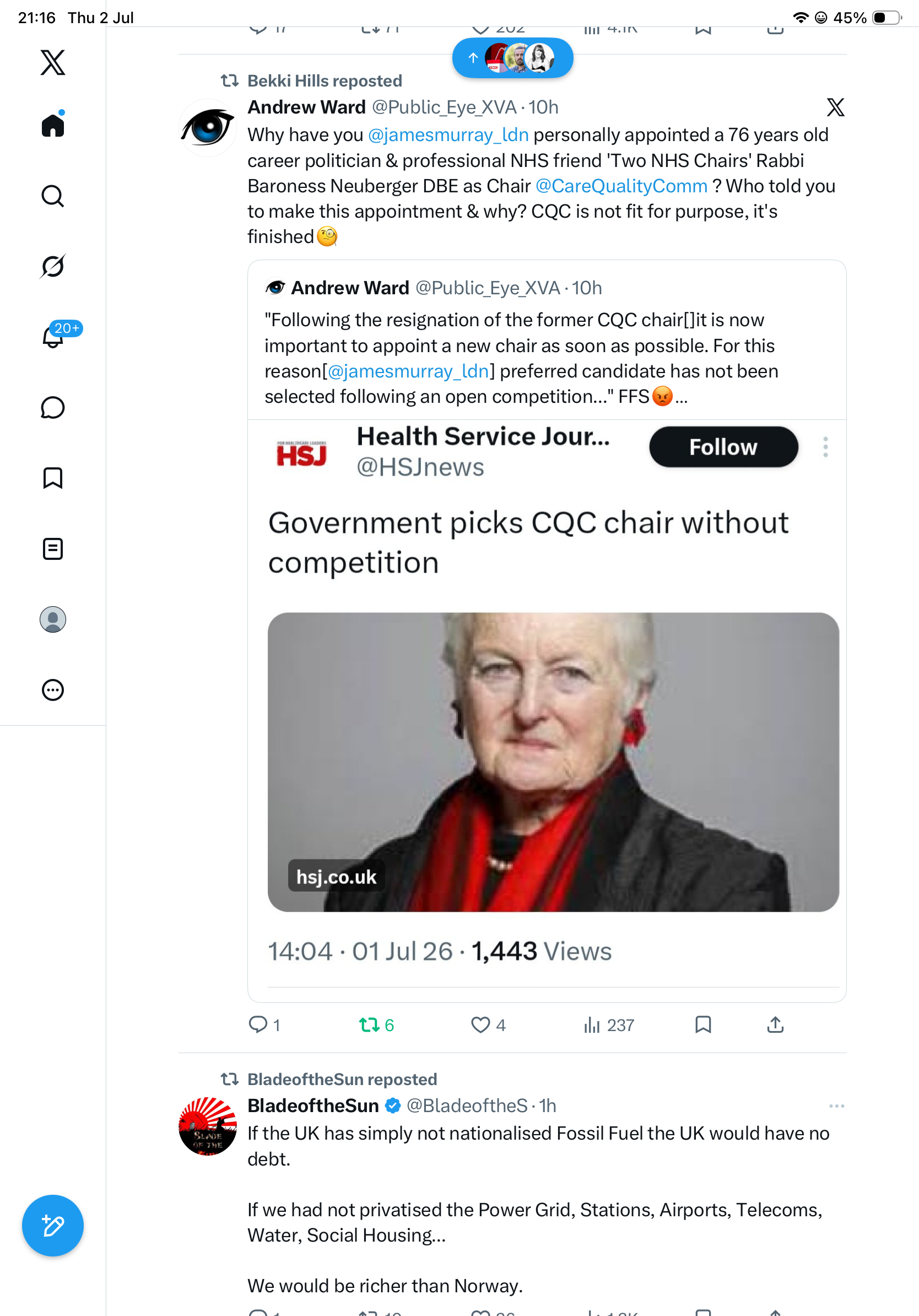The width and height of the screenshot is (919, 1316).
Task: Open three-dot menu beside HSJ Follow button
Action: [x=825, y=446]
